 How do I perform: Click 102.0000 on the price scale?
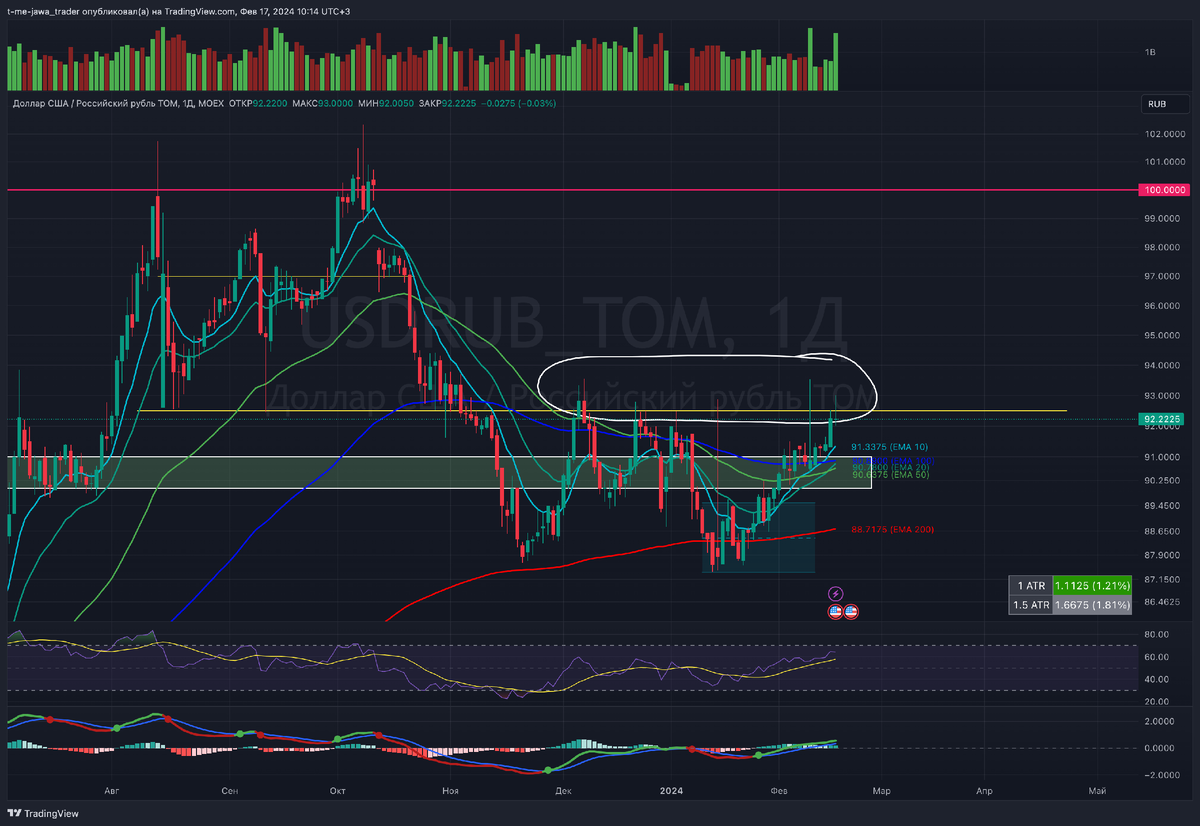coord(1164,134)
